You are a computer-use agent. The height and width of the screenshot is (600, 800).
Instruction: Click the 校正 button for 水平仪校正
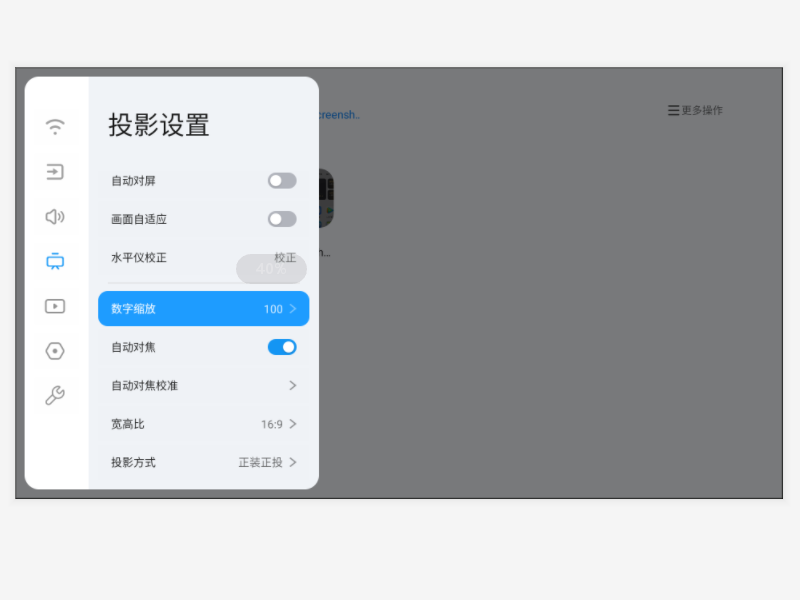(285, 258)
